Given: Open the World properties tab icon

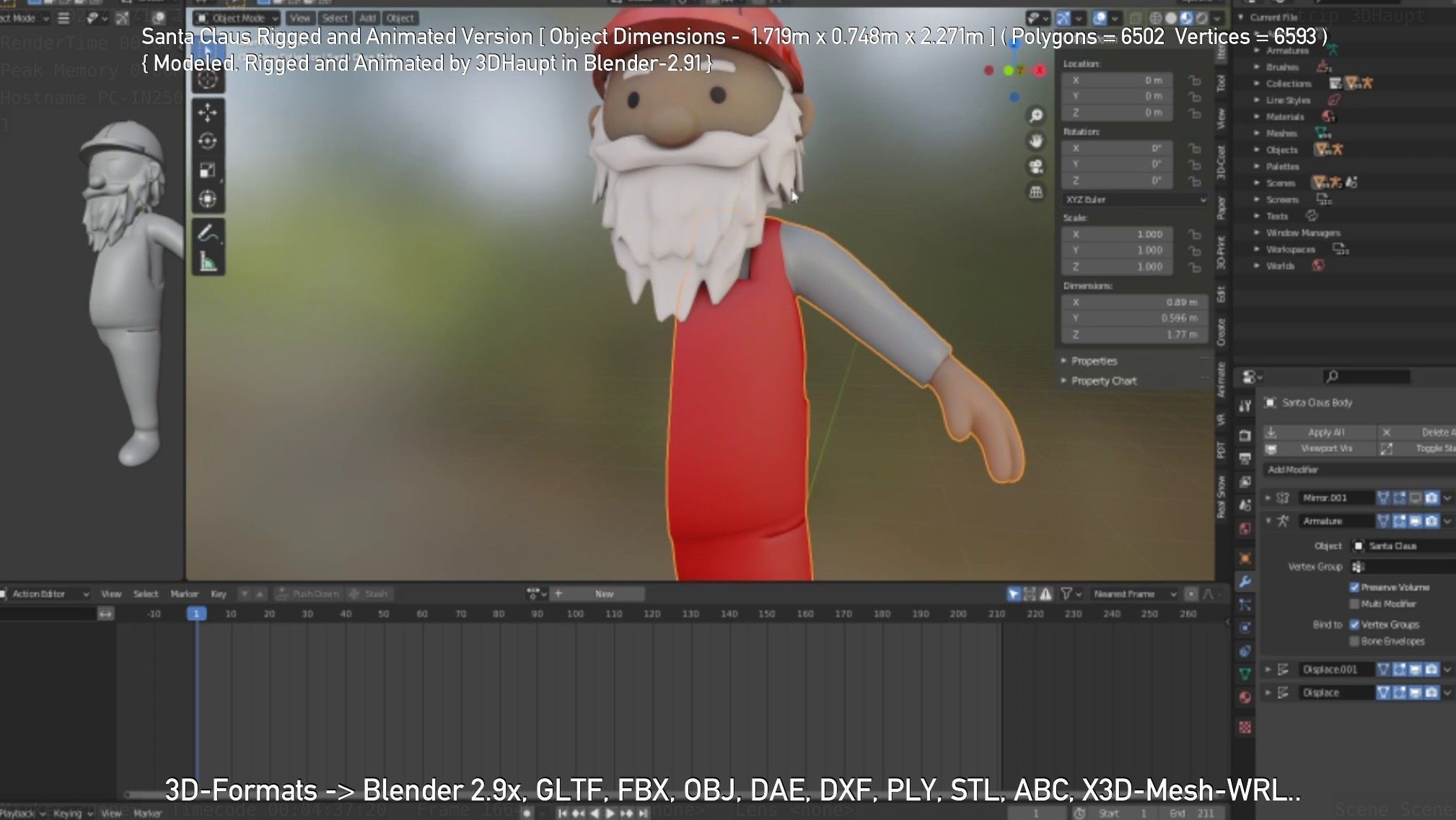Looking at the screenshot, I should coord(1245,528).
